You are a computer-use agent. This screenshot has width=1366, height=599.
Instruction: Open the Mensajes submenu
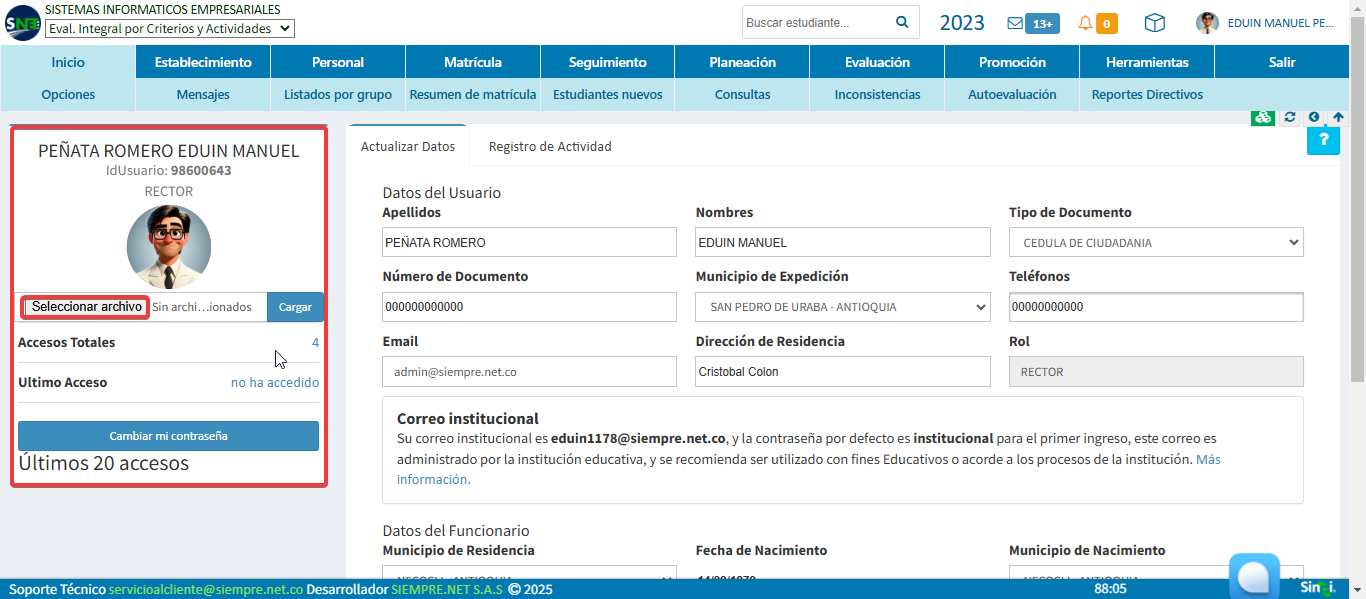pos(203,95)
